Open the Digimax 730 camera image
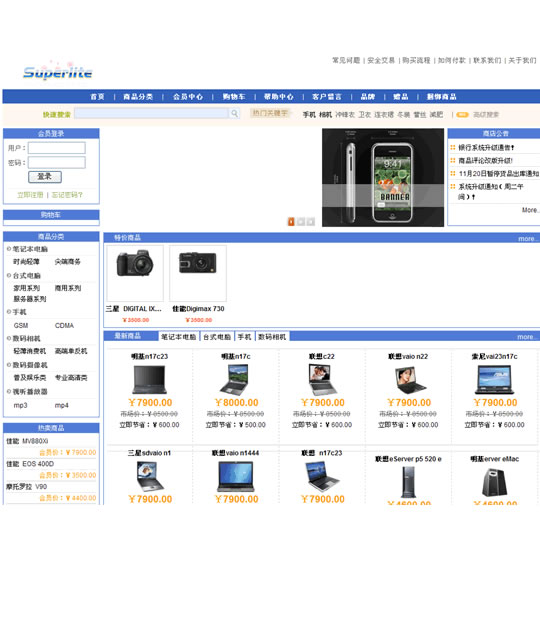The height and width of the screenshot is (630, 540). tap(198, 273)
